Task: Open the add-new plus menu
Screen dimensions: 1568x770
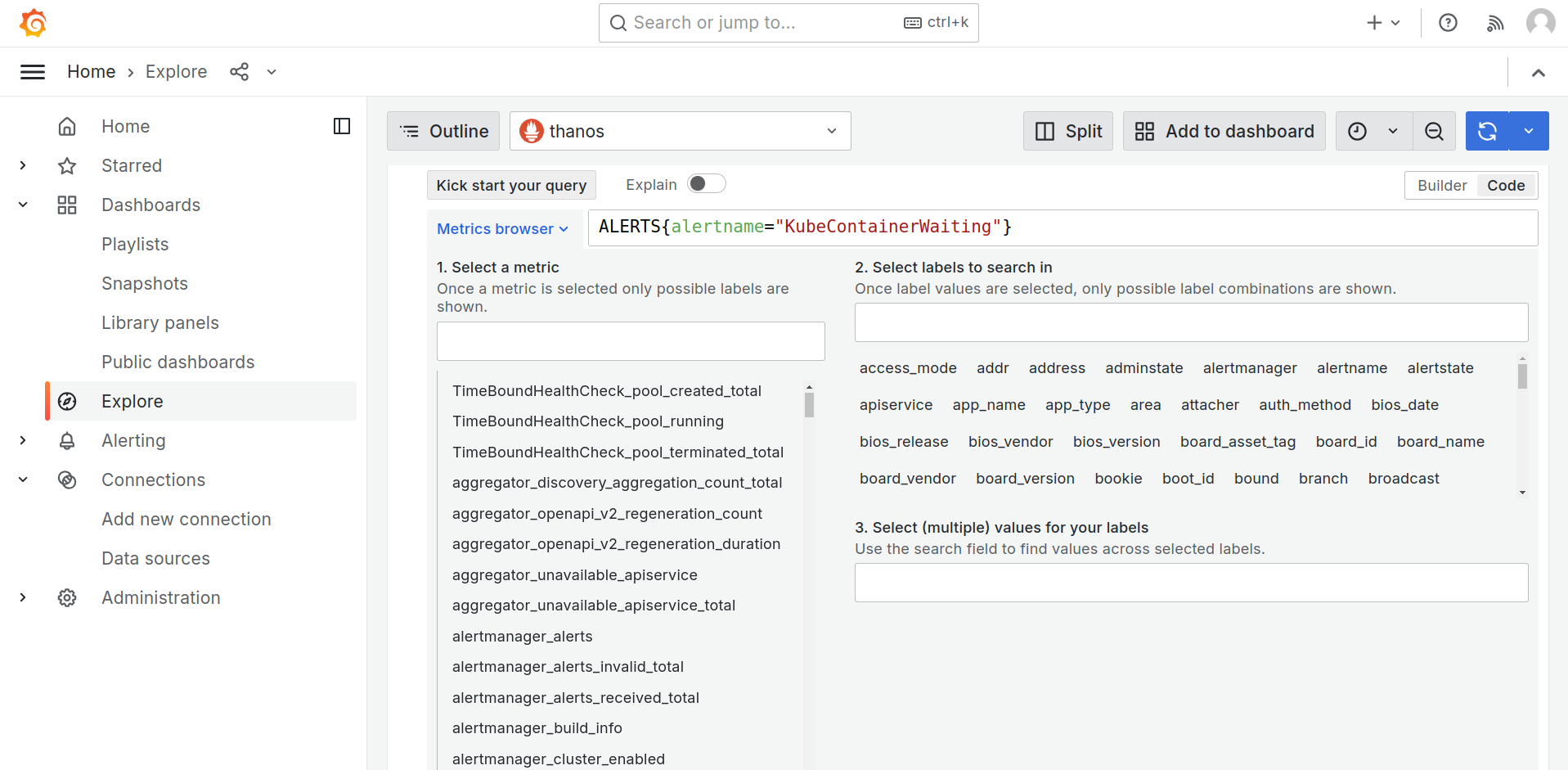Action: pyautogui.click(x=1383, y=23)
